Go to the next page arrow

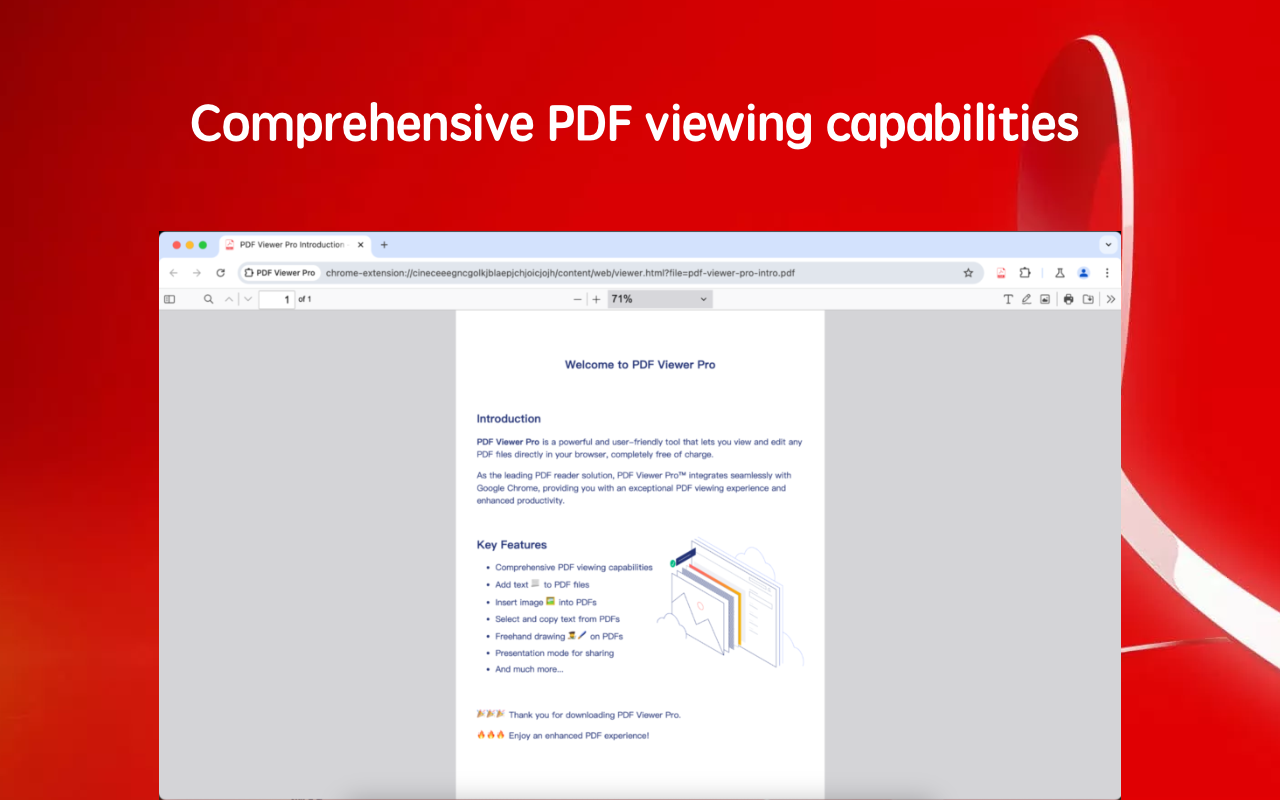(248, 299)
